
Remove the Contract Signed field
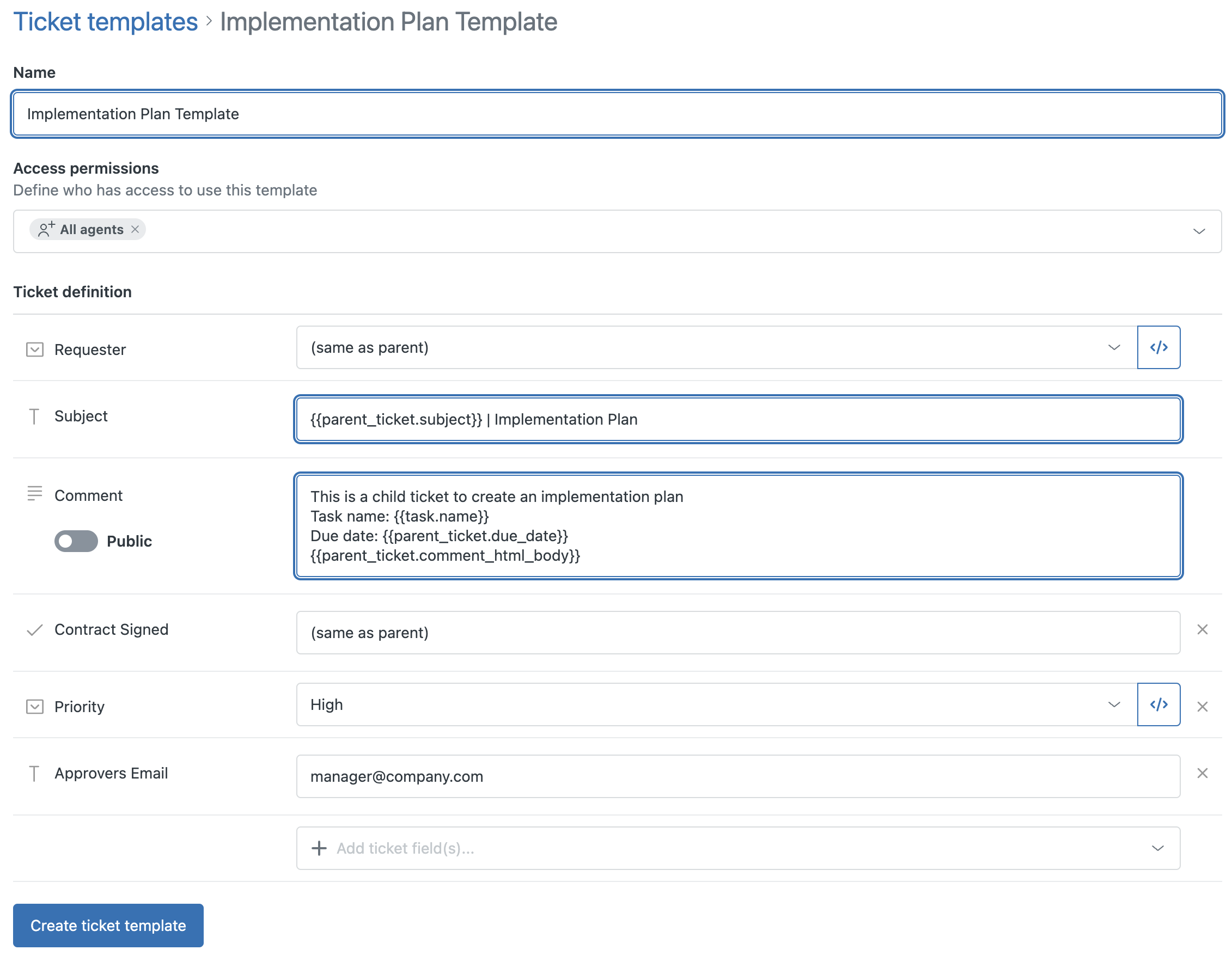(x=1202, y=629)
